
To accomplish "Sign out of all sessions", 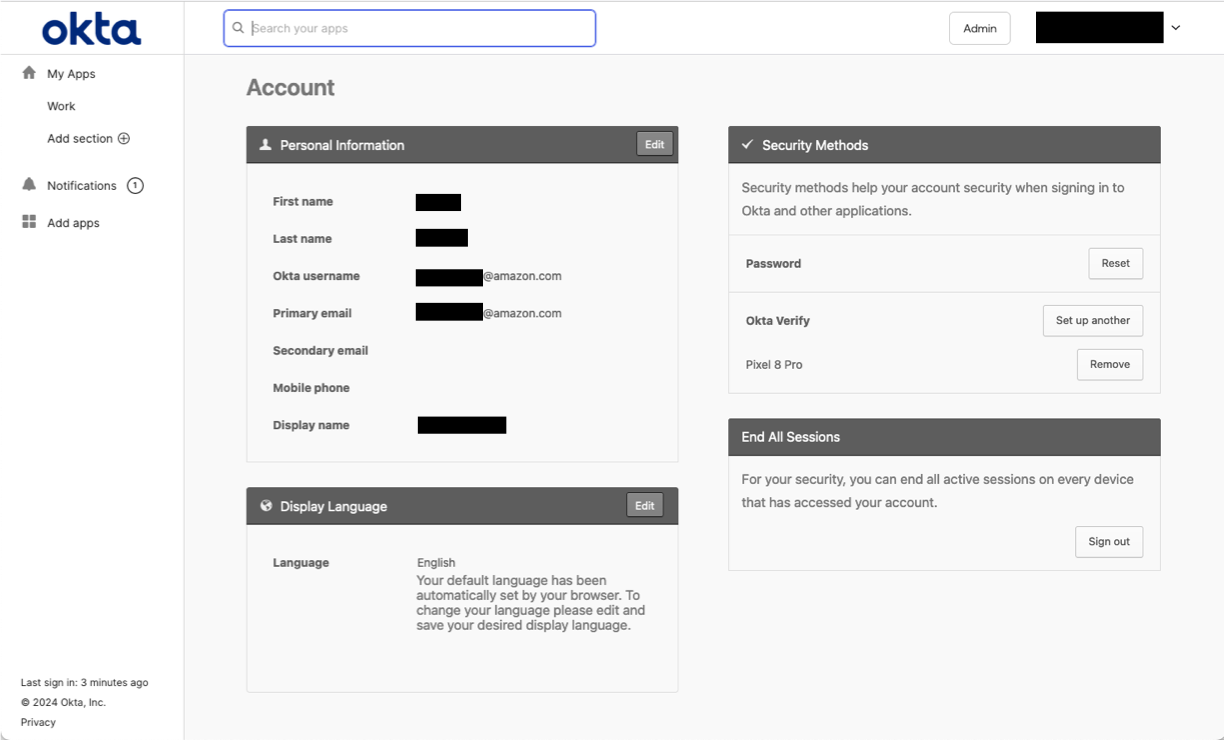I will 1109,541.
